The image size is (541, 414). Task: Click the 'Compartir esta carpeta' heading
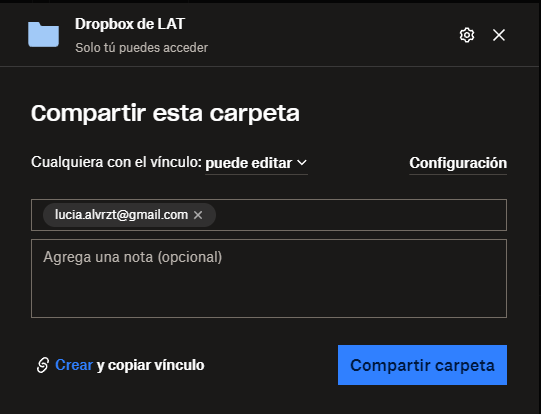click(165, 114)
